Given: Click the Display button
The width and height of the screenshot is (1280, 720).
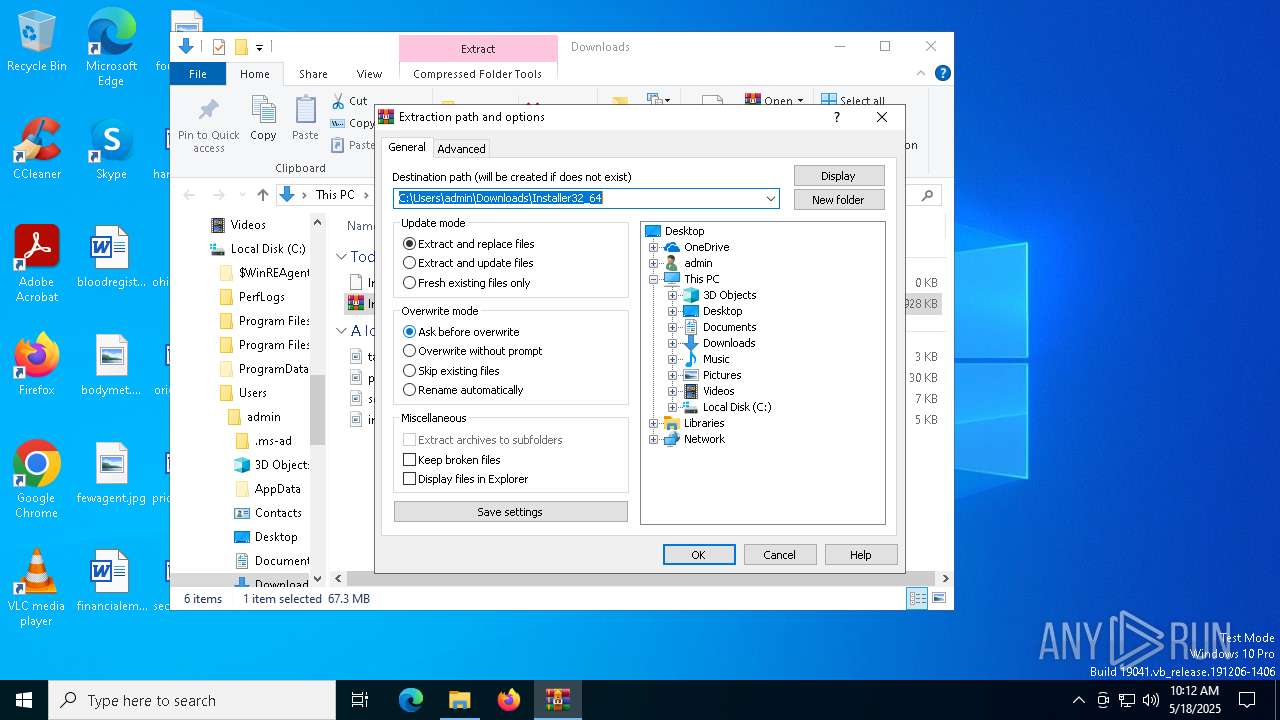Looking at the screenshot, I should pyautogui.click(x=839, y=176).
